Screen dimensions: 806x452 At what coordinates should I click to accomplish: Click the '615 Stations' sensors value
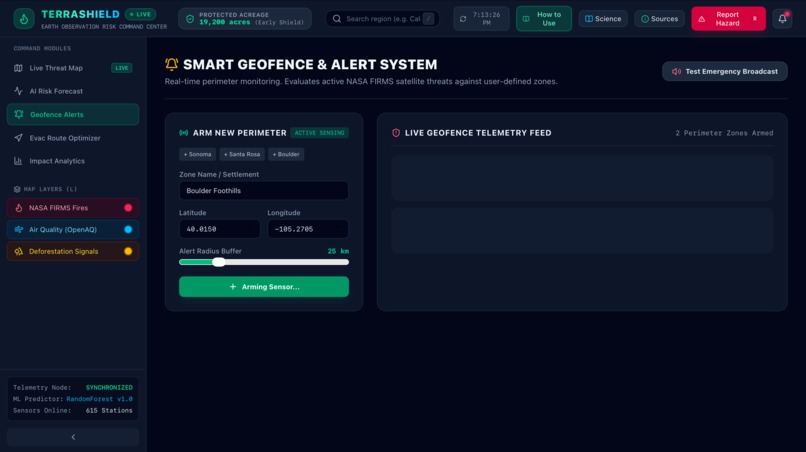pos(109,411)
